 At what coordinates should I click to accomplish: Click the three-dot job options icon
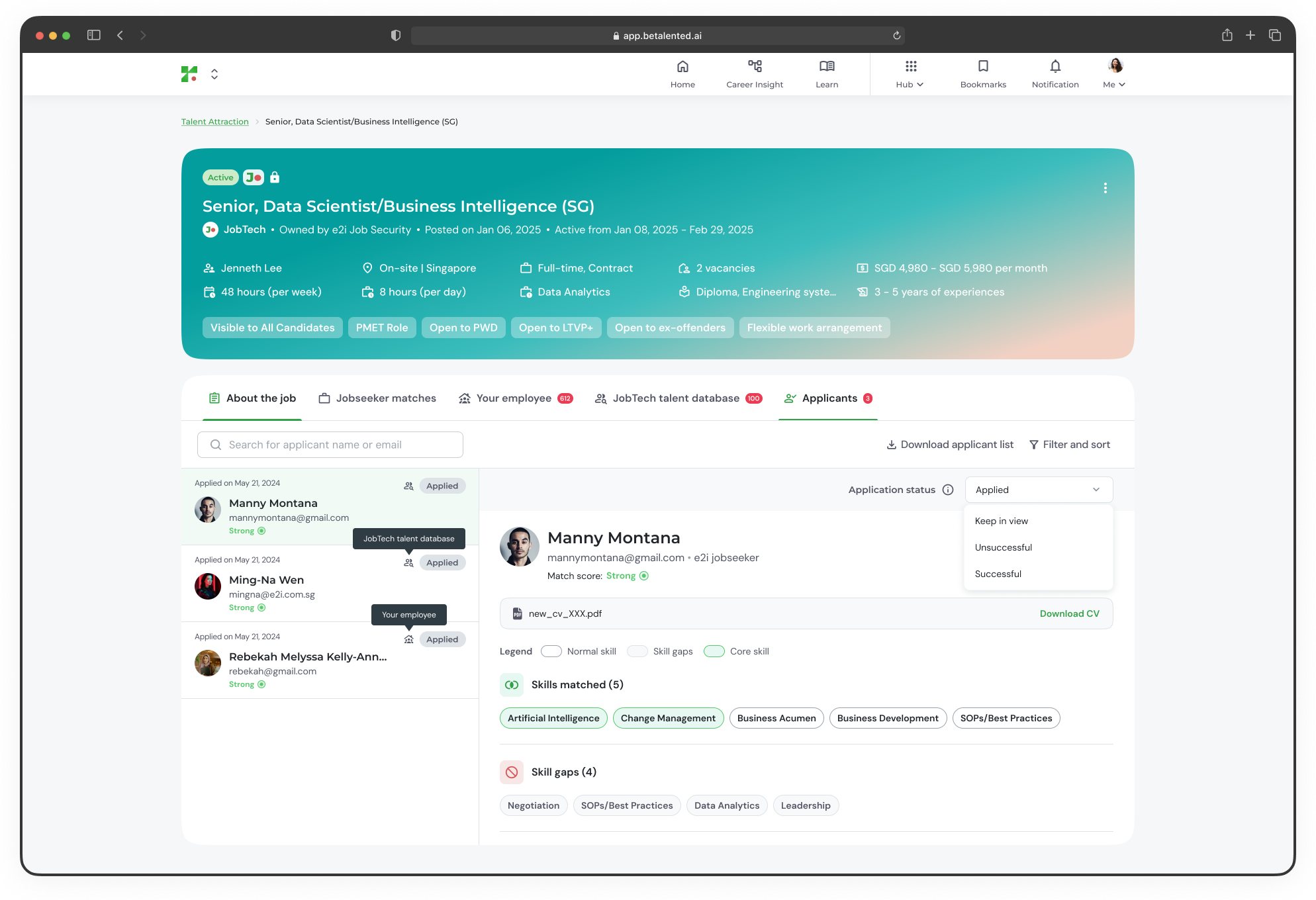[1105, 188]
